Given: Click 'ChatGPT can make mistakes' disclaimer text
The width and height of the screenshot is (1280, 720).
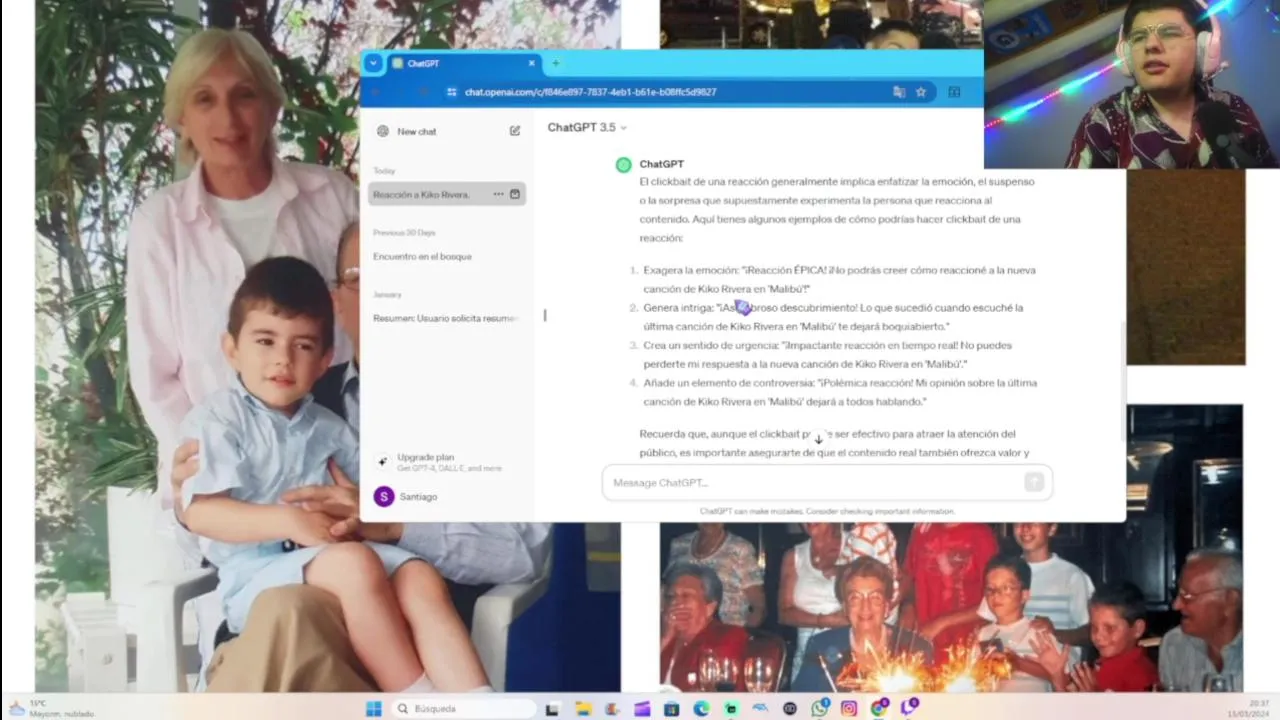Looking at the screenshot, I should [x=827, y=511].
